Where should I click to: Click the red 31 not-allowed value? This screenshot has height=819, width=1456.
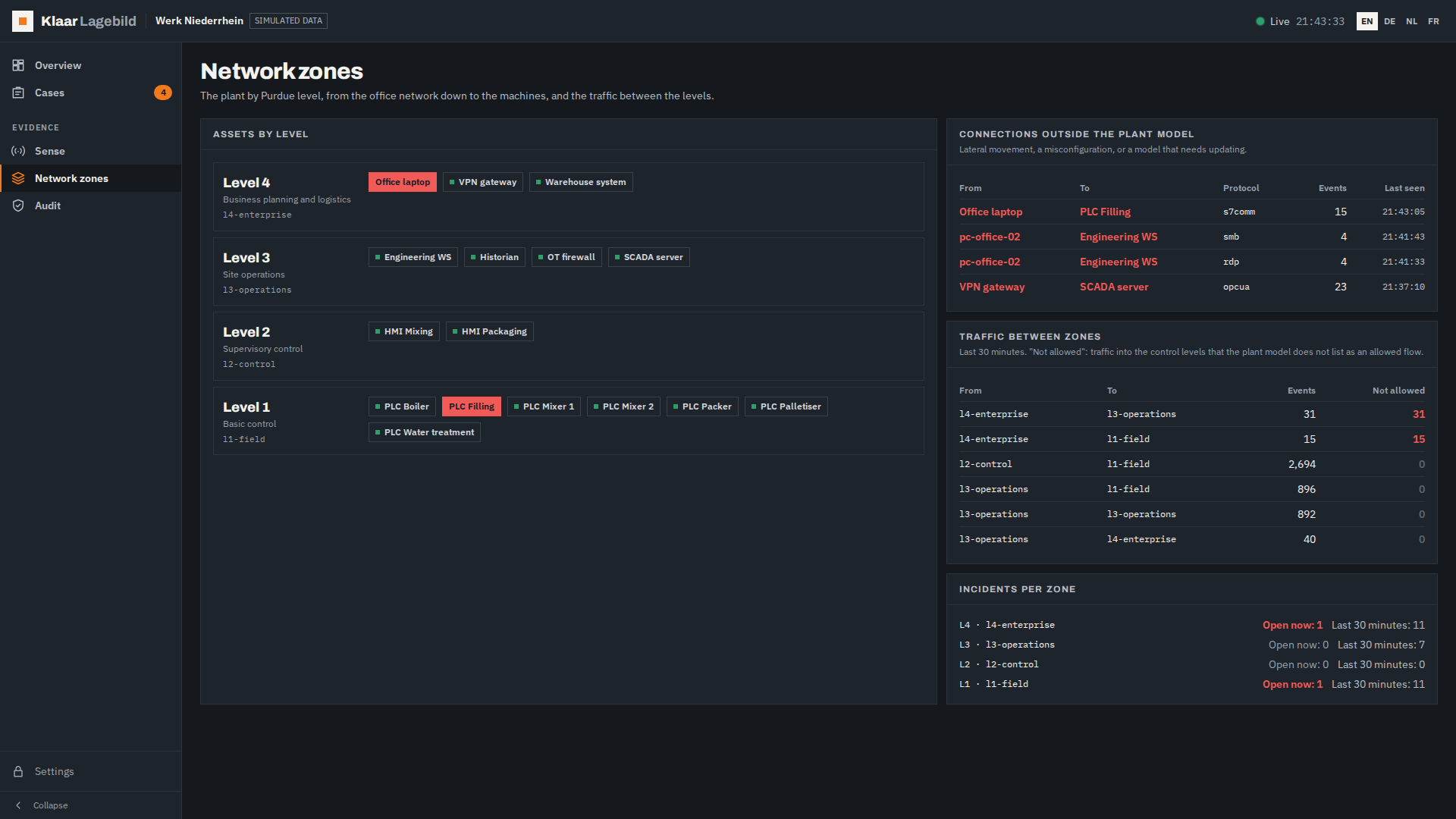pos(1419,414)
